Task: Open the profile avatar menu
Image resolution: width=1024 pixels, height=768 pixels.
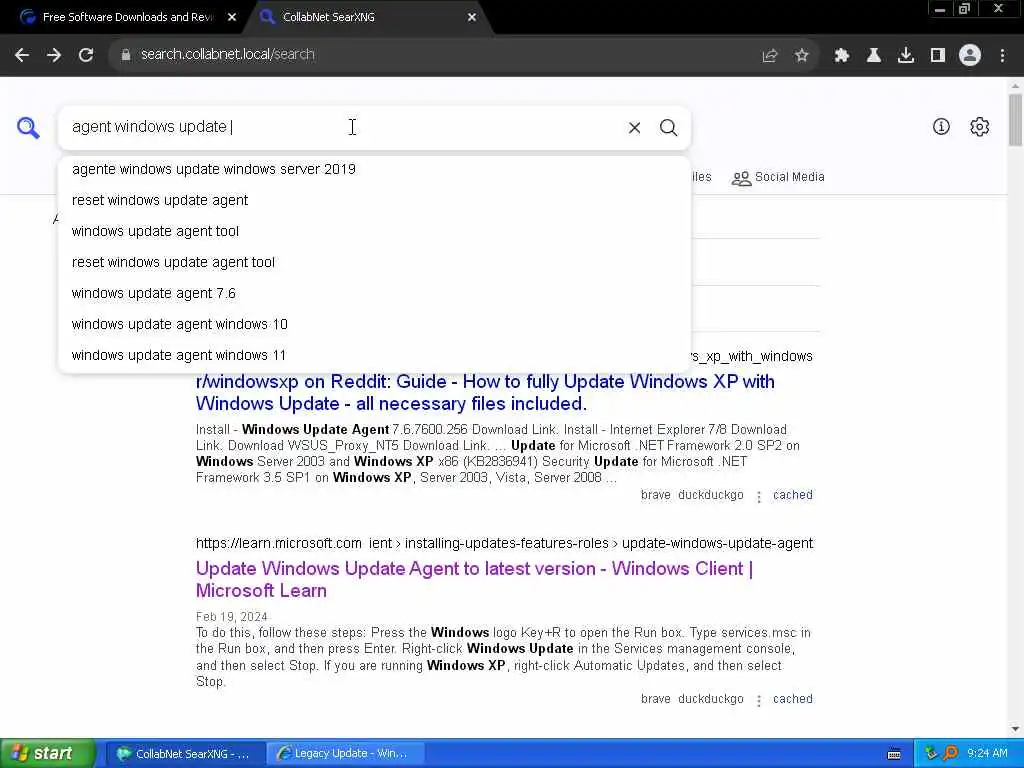Action: 970,55
